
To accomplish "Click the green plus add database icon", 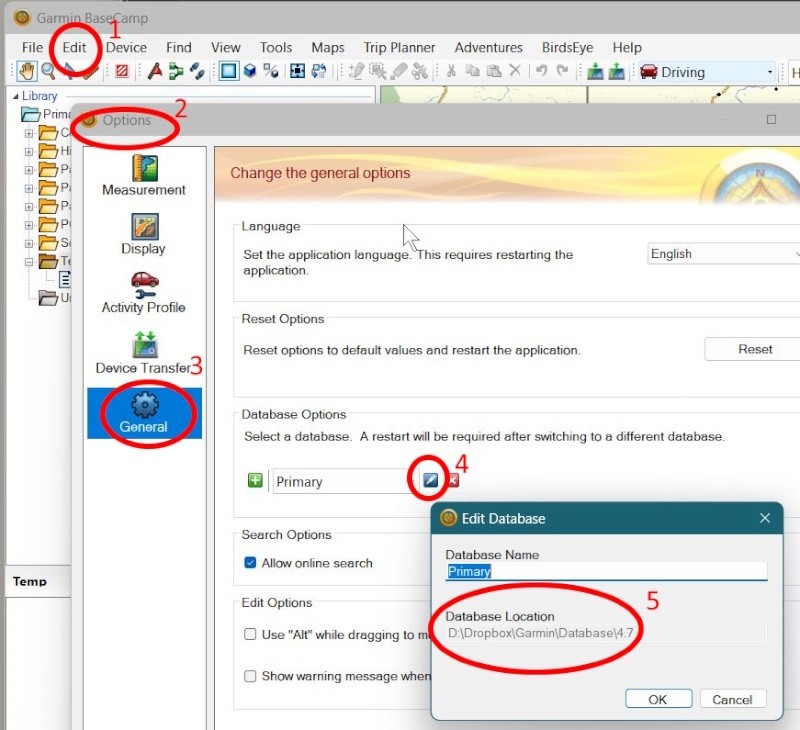I will 255,480.
